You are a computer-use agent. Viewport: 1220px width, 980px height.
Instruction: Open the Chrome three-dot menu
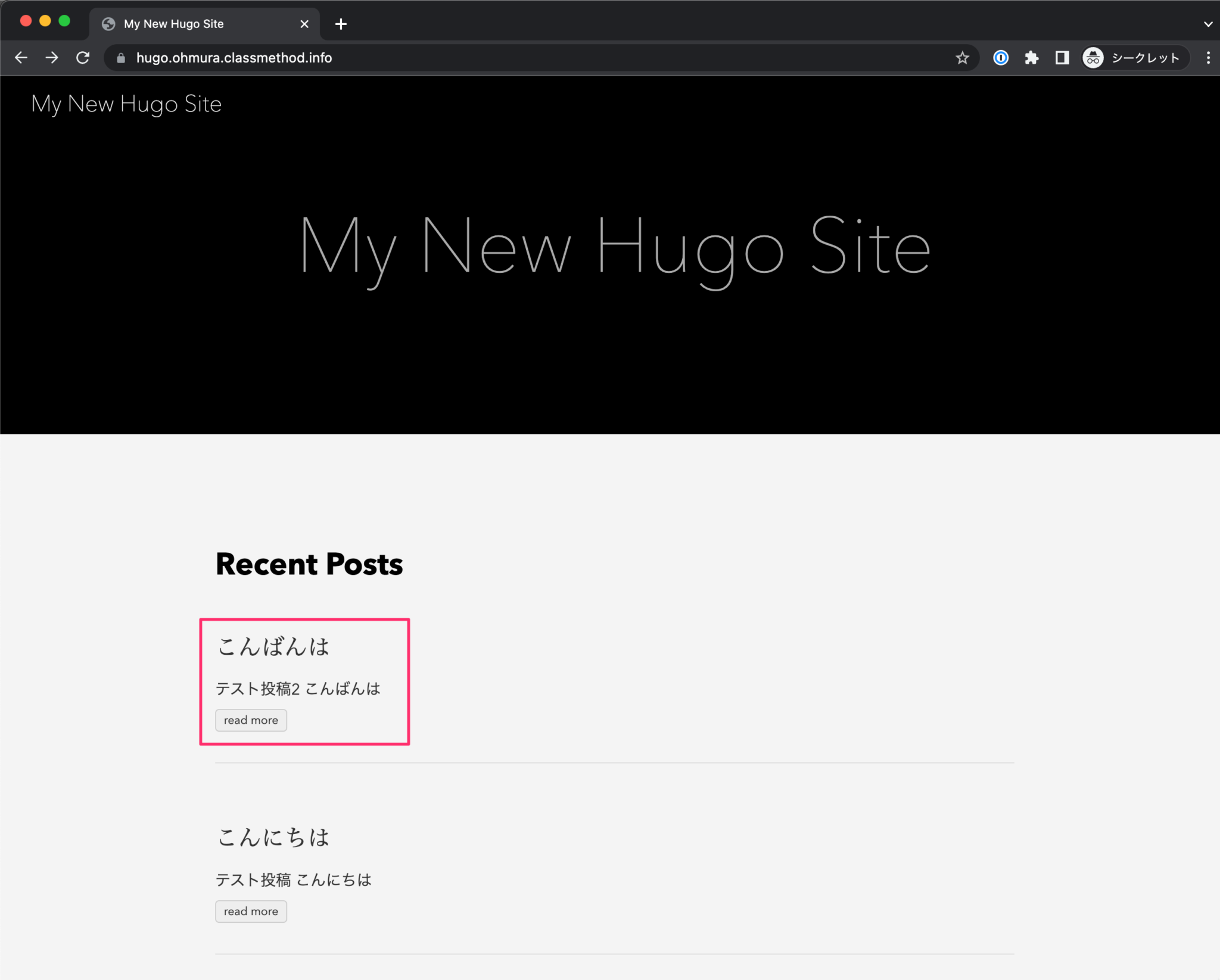pyautogui.click(x=1208, y=57)
